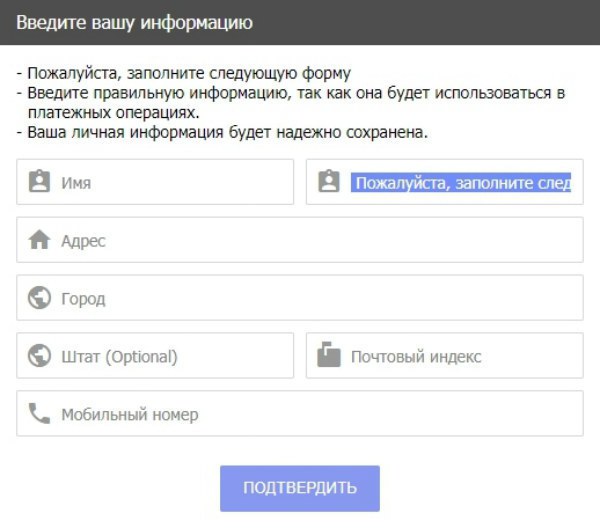Click the 'Пожалуйста, заполните следующую форму' instruction line
The image size is (600, 528).
(184, 74)
